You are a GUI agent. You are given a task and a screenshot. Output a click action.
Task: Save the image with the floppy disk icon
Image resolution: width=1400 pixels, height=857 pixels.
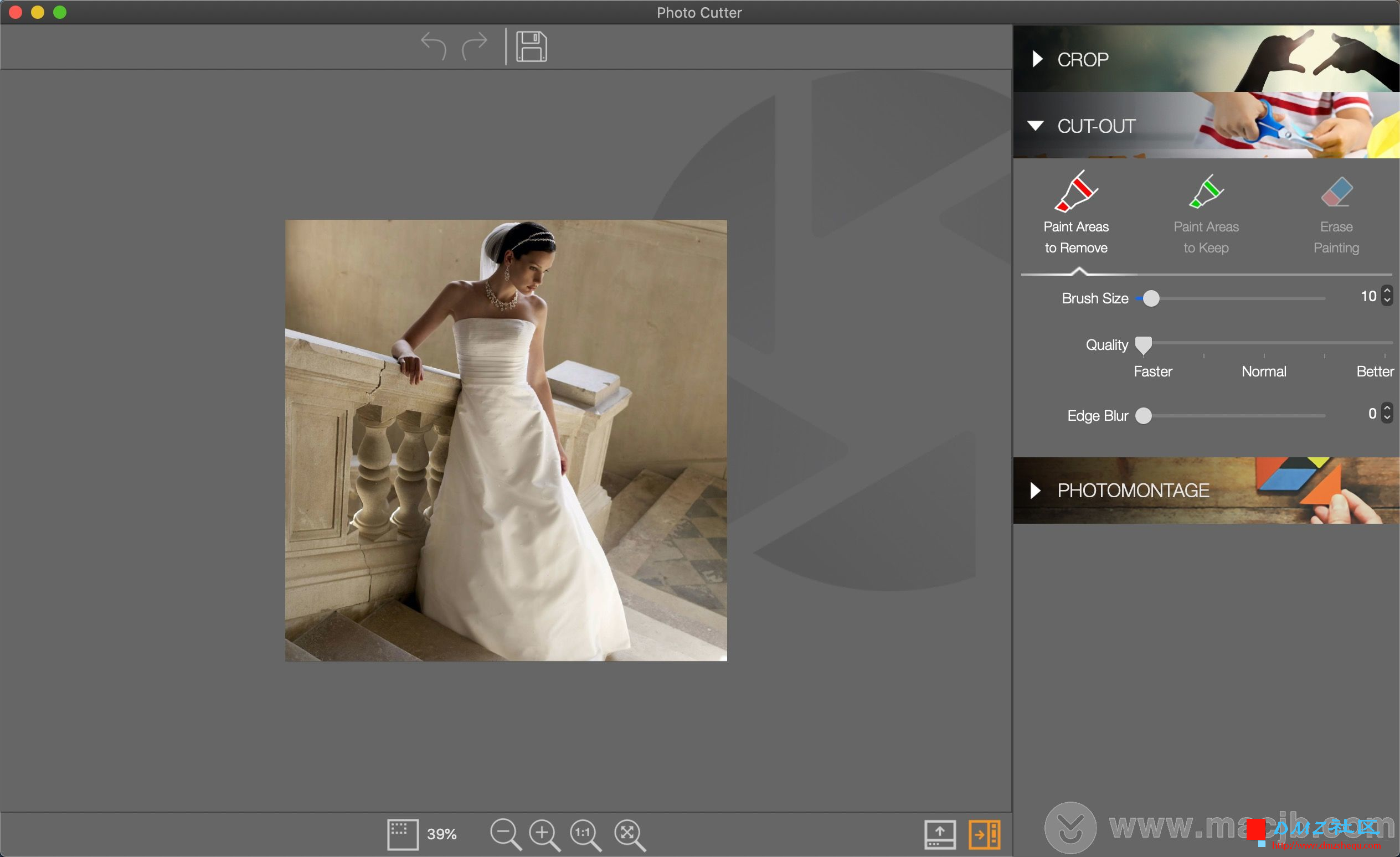(531, 47)
